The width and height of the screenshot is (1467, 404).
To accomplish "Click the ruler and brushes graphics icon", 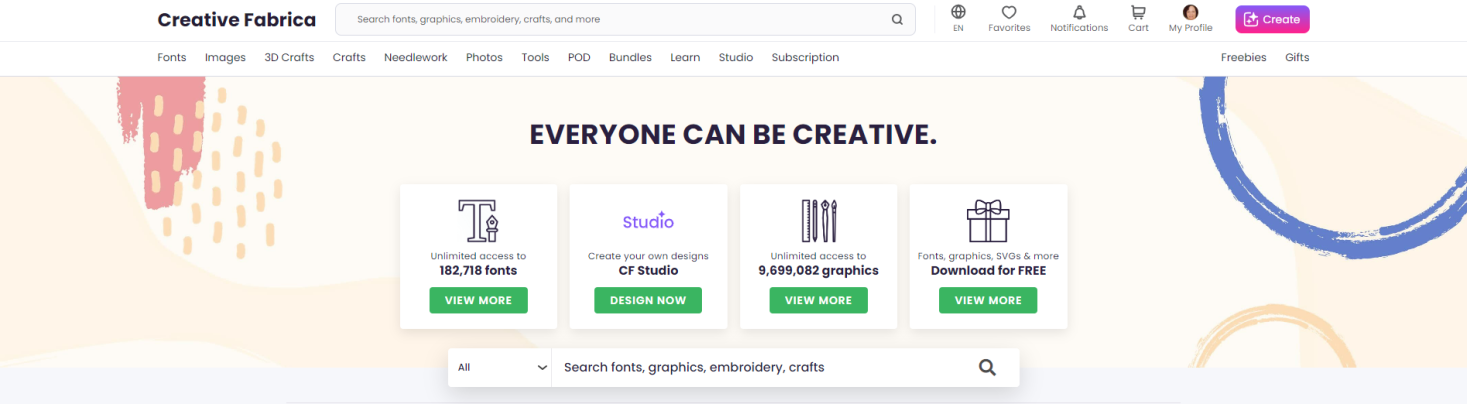I will (x=819, y=221).
